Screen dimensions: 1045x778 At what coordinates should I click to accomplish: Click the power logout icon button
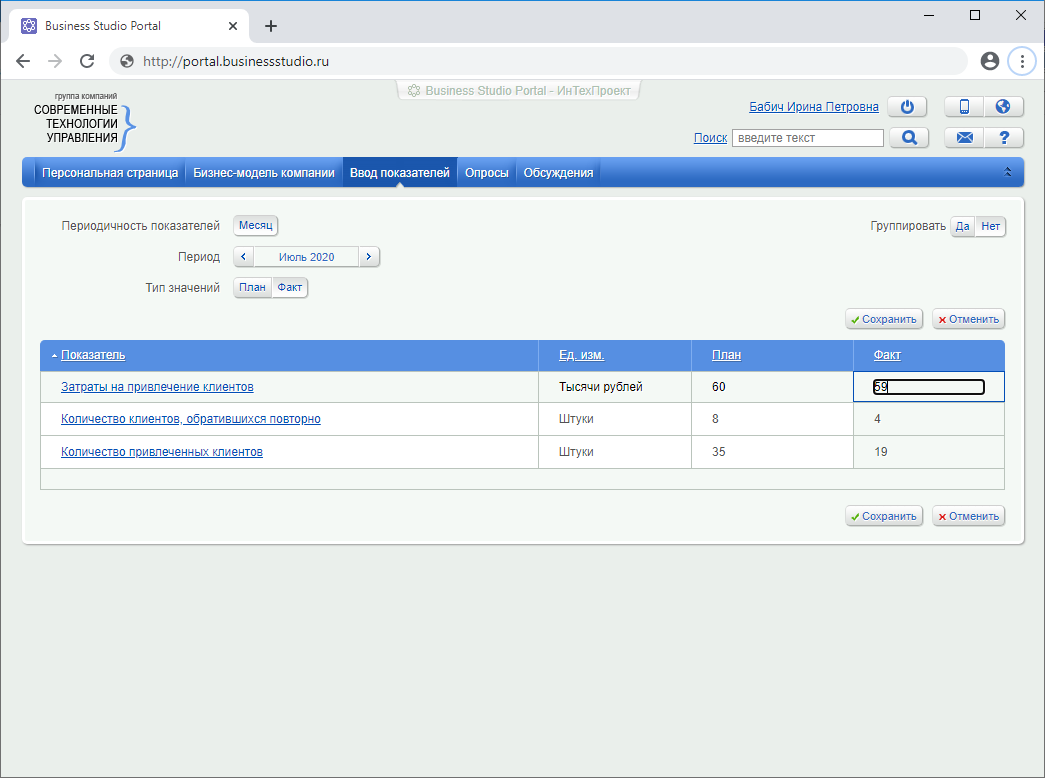coord(907,107)
